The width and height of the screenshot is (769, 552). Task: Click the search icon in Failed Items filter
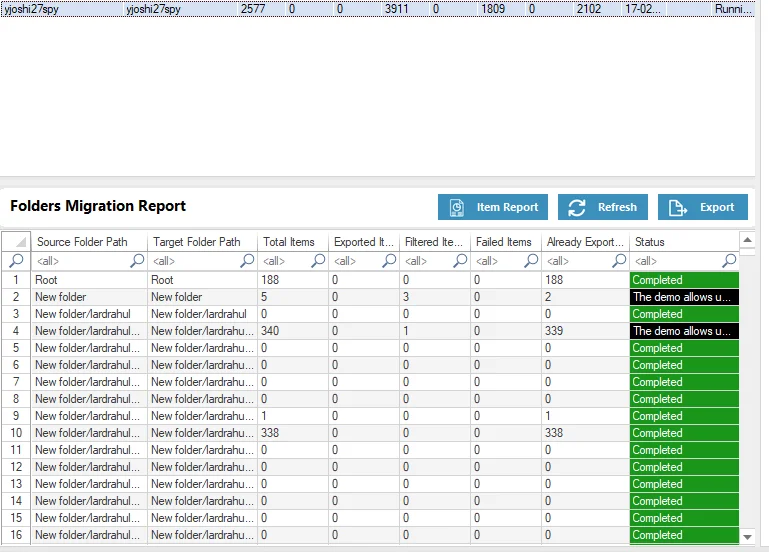(x=531, y=261)
